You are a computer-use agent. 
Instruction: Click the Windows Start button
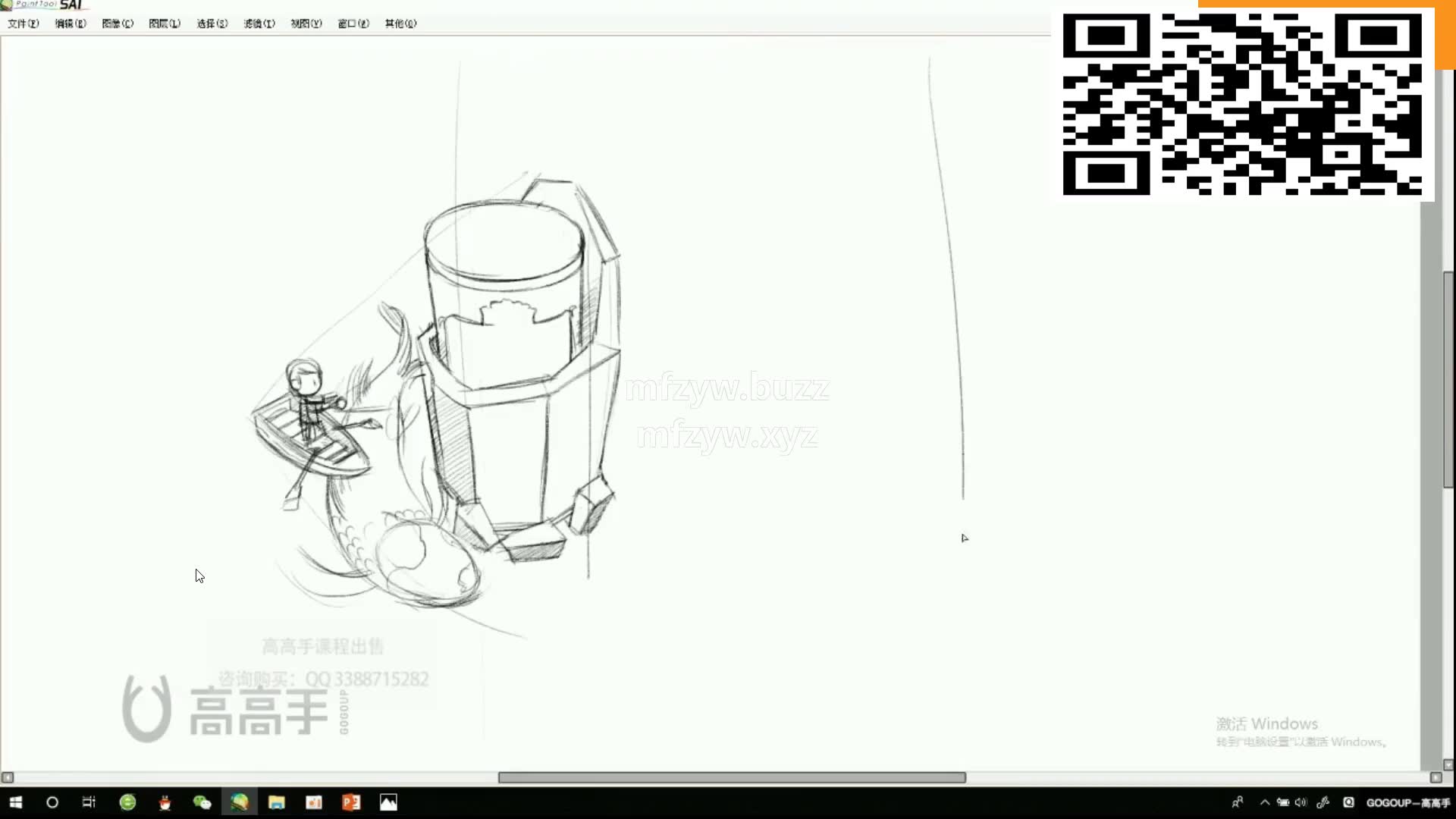tap(15, 802)
